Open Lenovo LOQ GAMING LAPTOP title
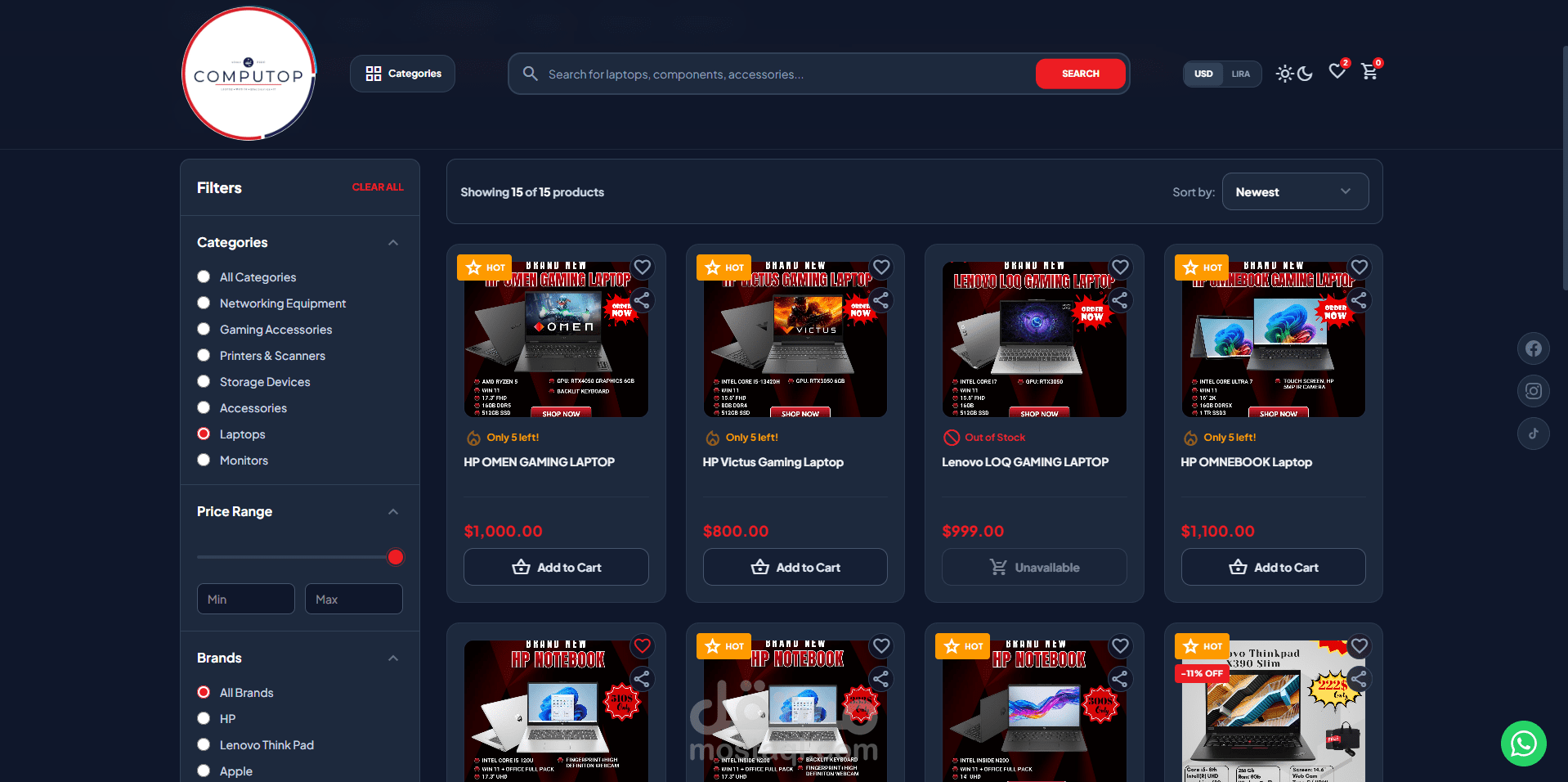 coord(1025,462)
